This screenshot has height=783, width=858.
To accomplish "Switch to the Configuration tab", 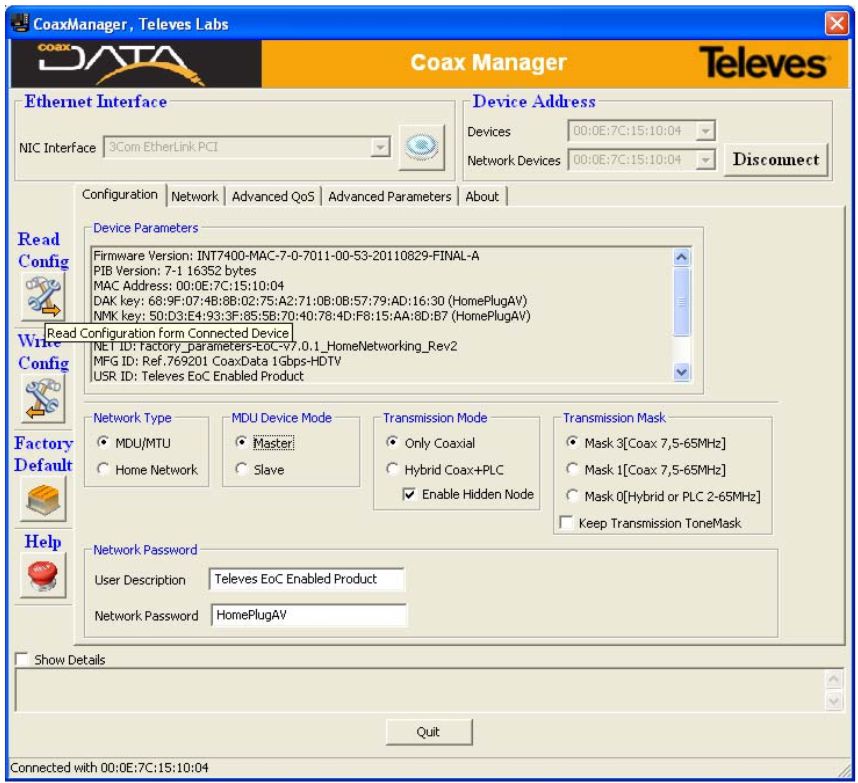I will pos(120,195).
